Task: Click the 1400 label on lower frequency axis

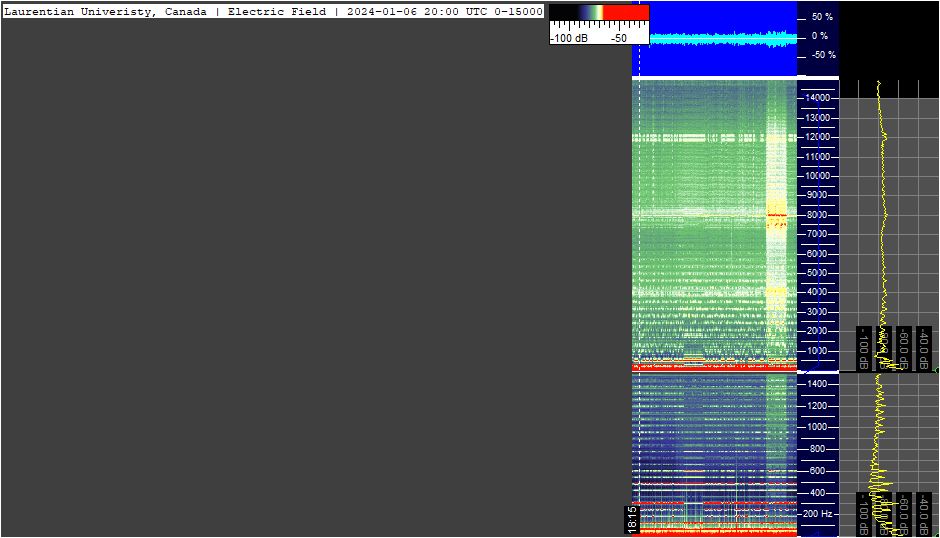Action: pyautogui.click(x=817, y=384)
